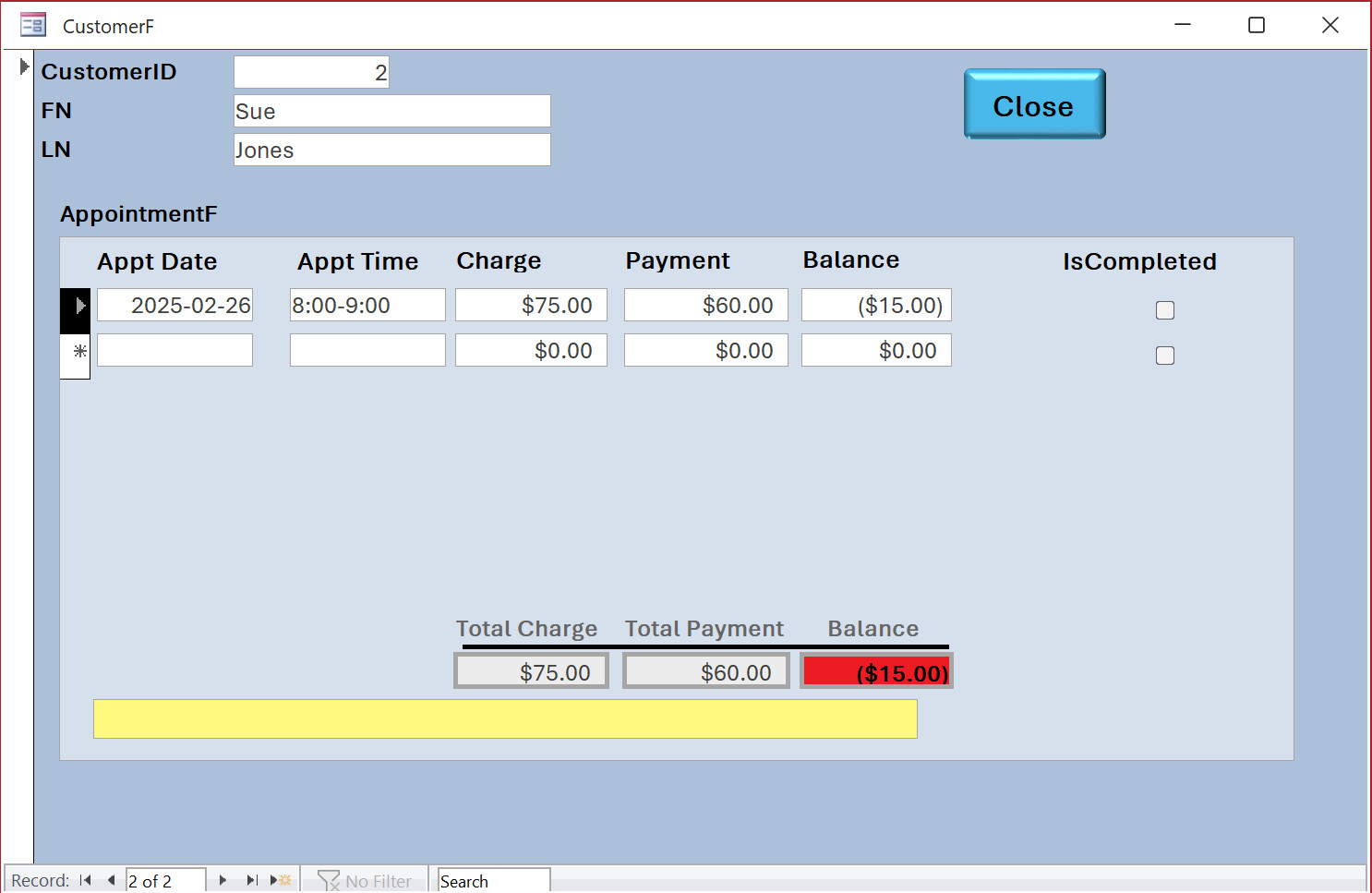
Task: Maximize the CustomerF window
Action: tap(1256, 25)
